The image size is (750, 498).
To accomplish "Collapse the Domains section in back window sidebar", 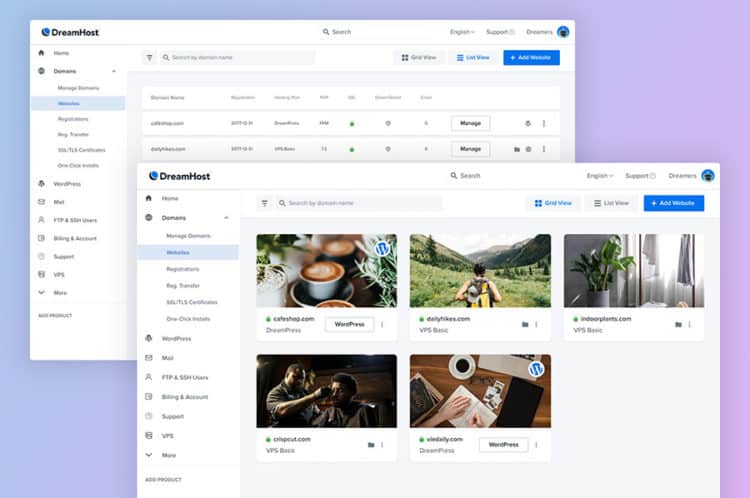I will [x=114, y=71].
